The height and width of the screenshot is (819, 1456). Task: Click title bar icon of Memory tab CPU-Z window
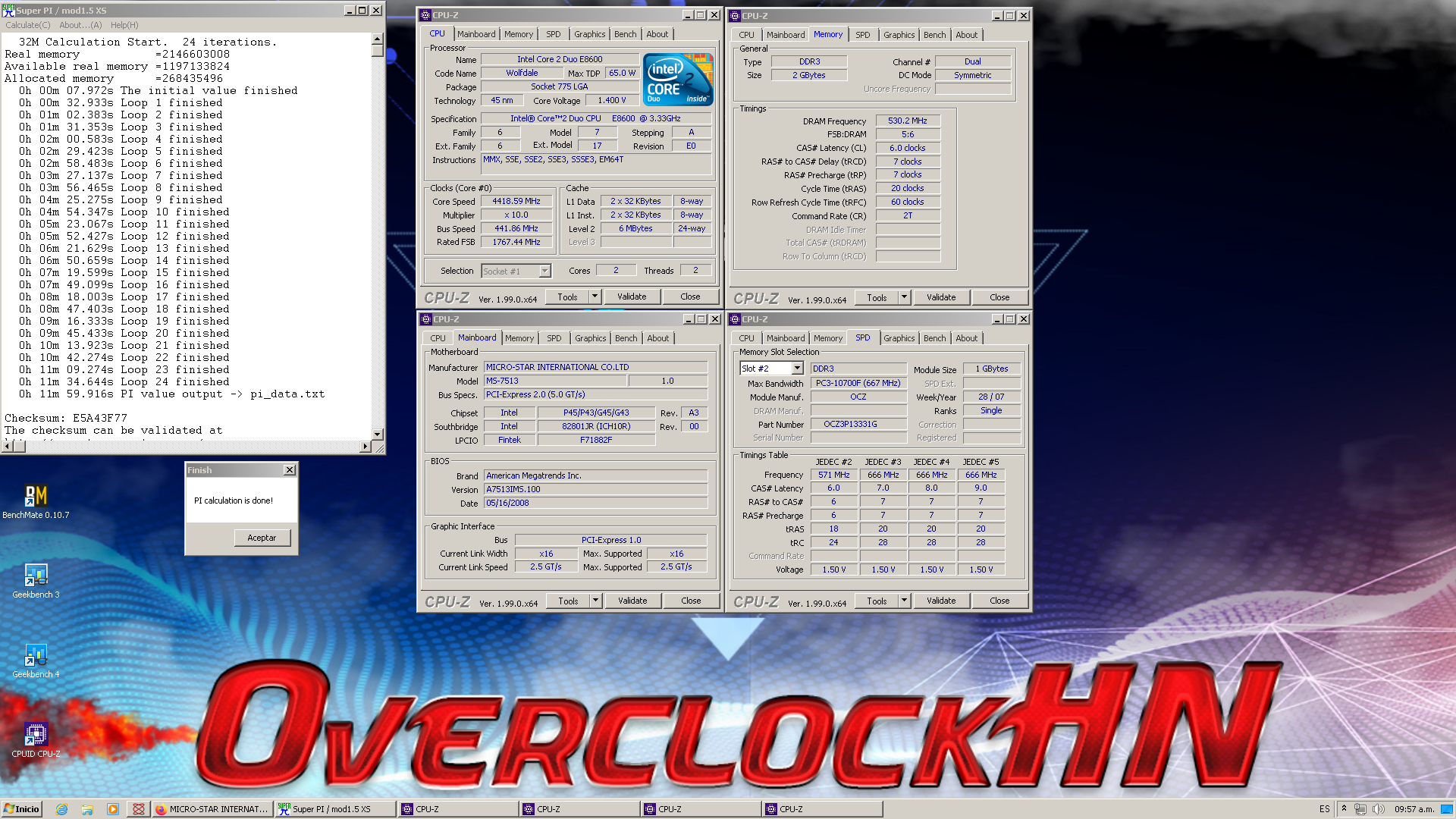pos(734,15)
